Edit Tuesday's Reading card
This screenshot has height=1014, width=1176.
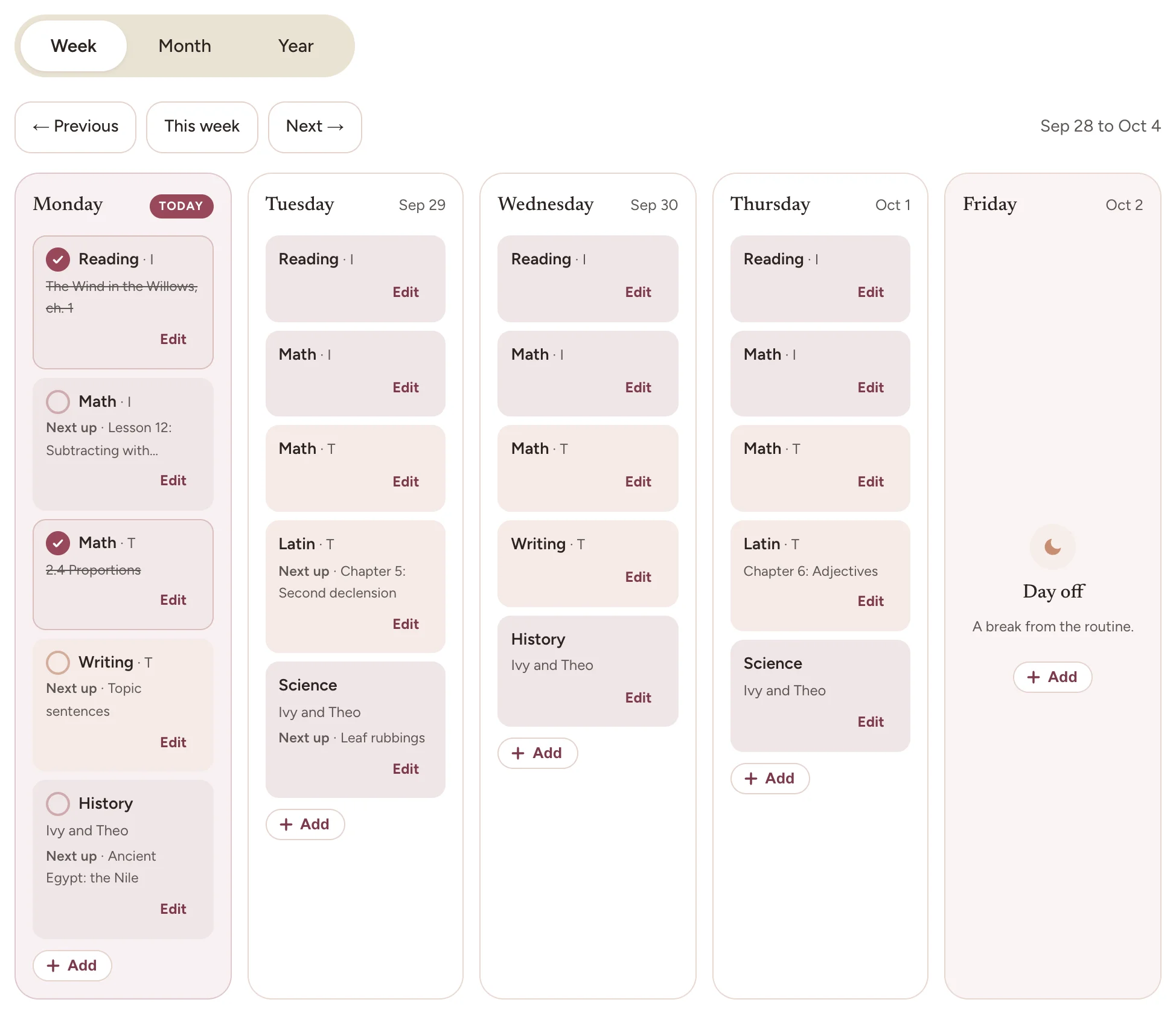[406, 292]
